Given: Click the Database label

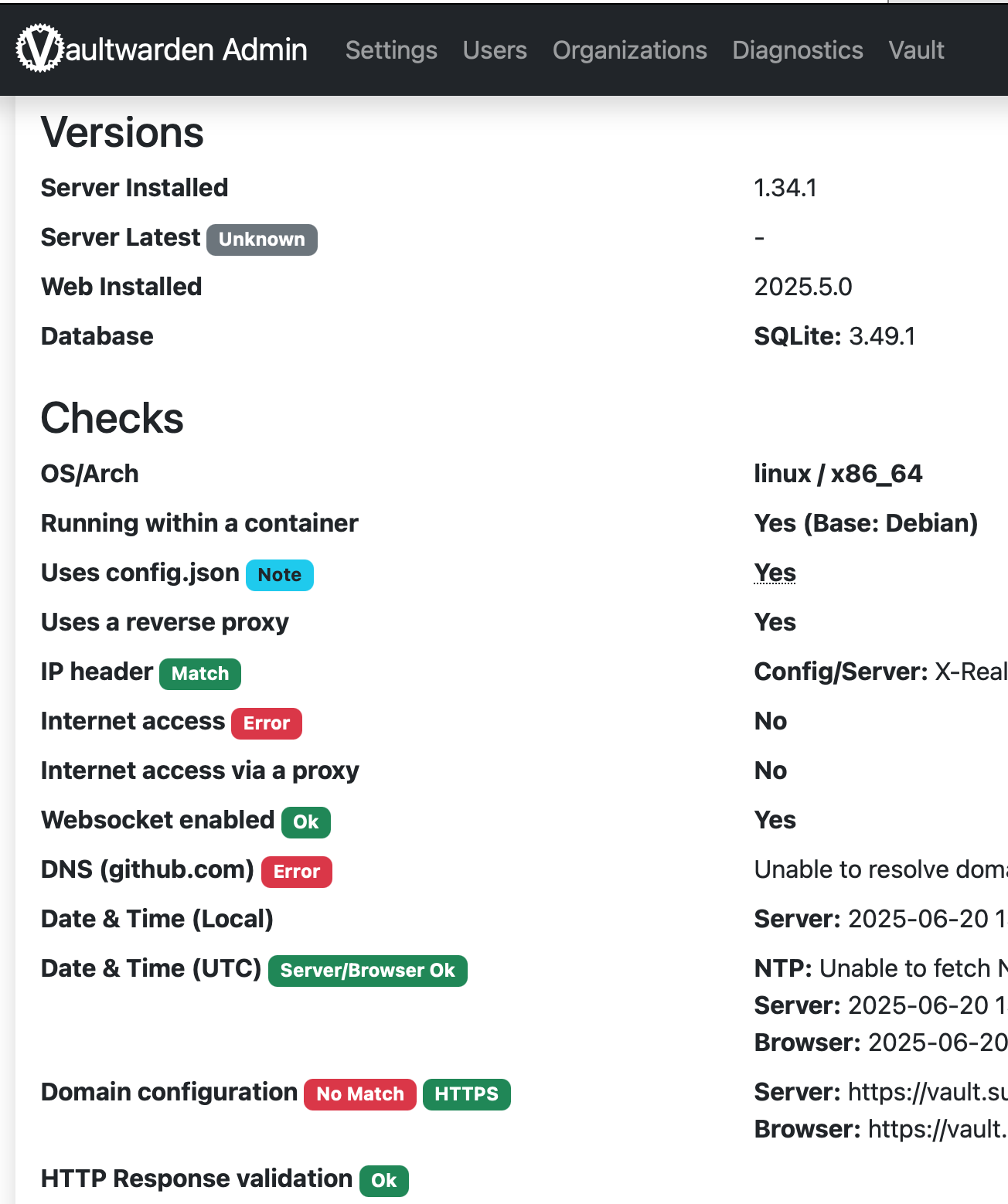Looking at the screenshot, I should pos(97,336).
